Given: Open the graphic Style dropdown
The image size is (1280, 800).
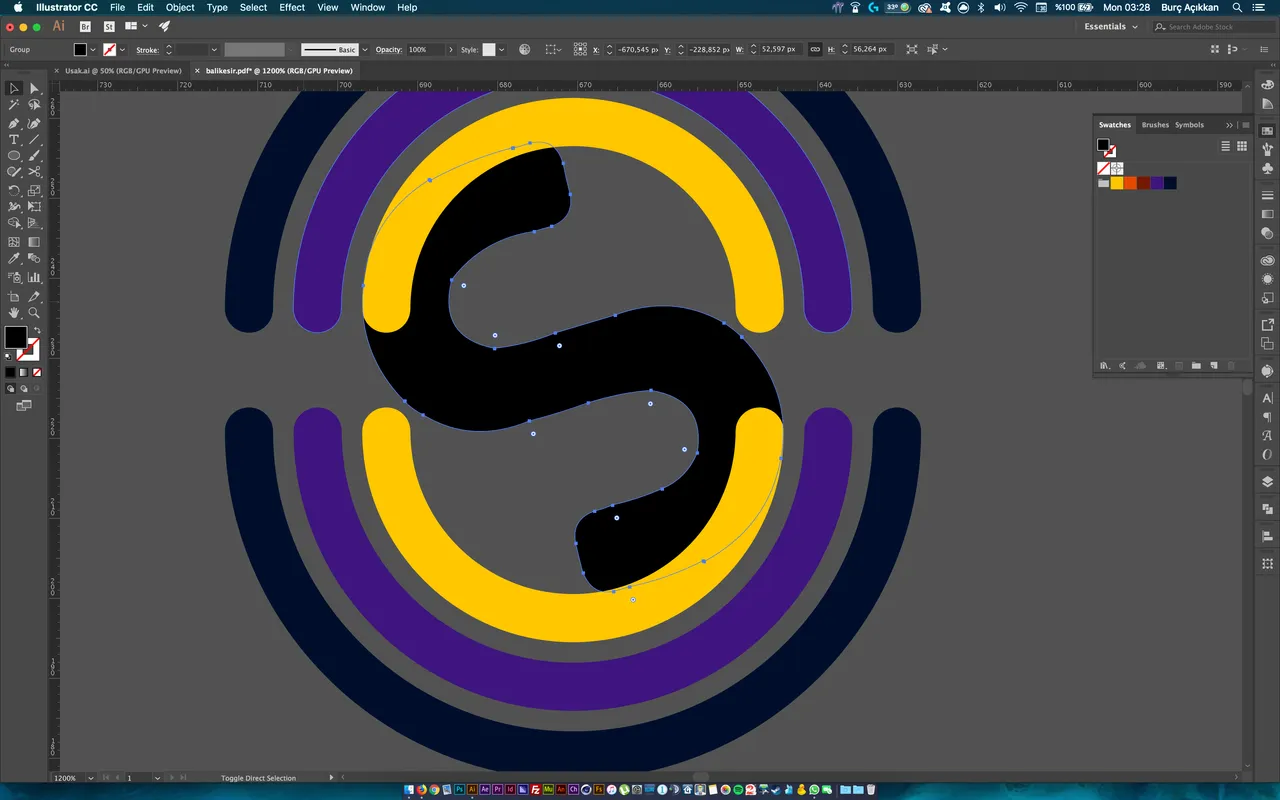Looking at the screenshot, I should click(x=501, y=49).
